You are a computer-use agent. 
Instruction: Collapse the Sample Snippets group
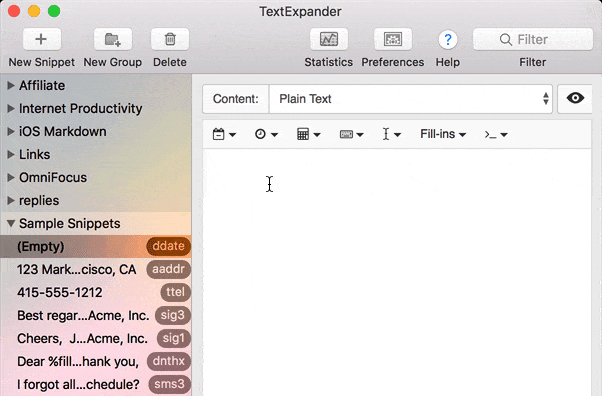pos(11,224)
